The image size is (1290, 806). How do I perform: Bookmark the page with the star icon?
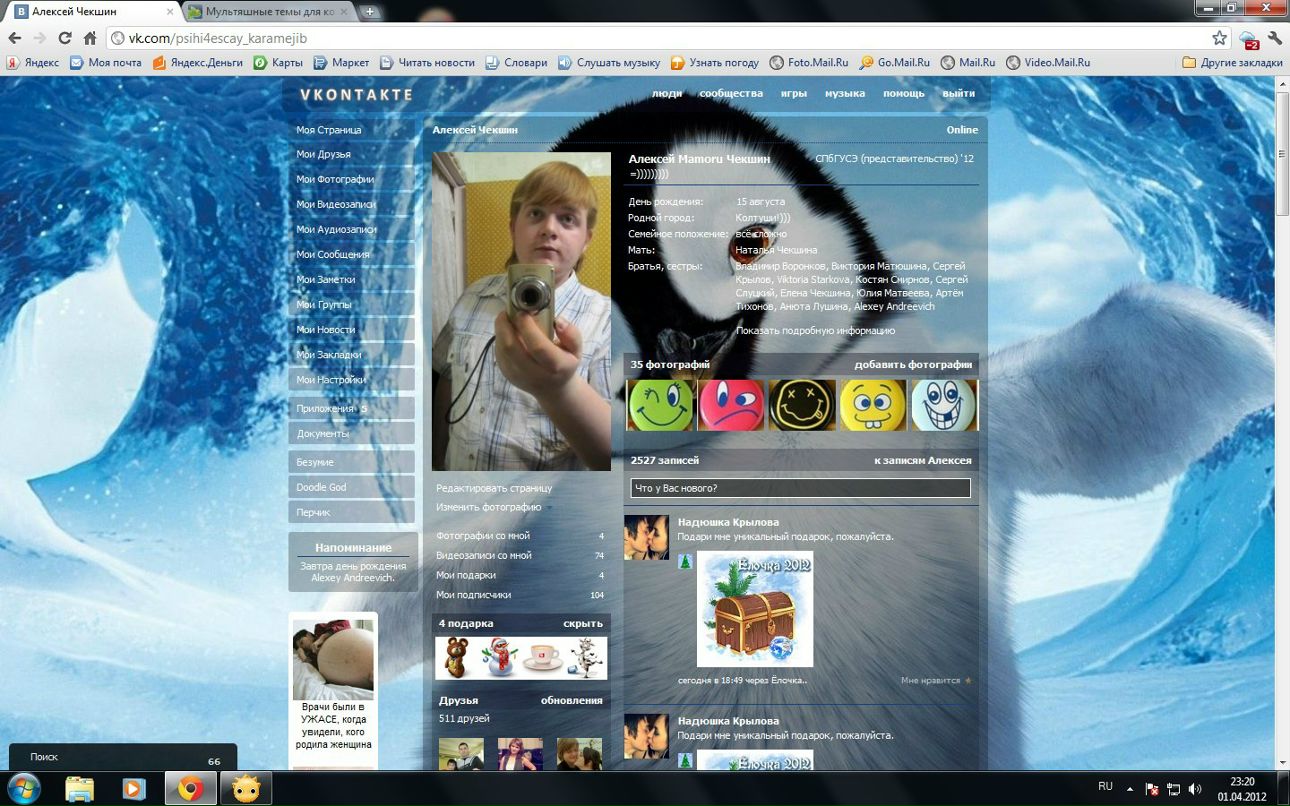click(1219, 38)
